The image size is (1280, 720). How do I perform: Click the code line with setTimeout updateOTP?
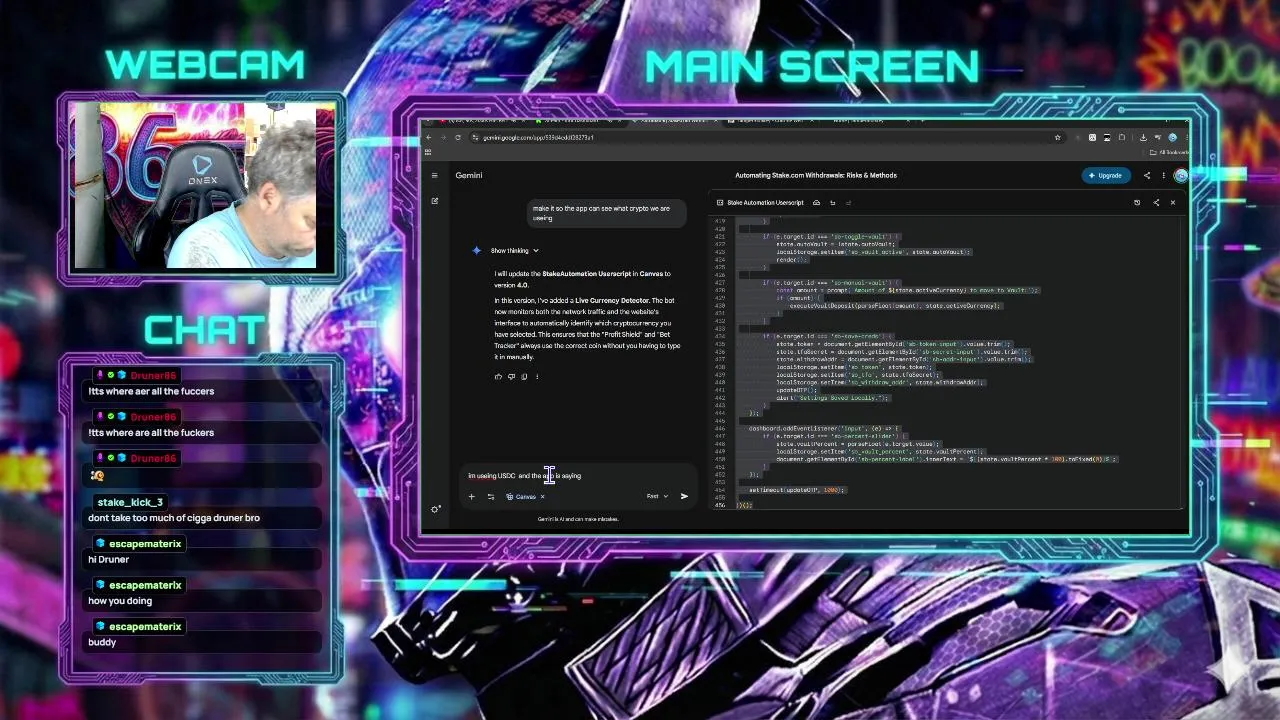pyautogui.click(x=797, y=490)
